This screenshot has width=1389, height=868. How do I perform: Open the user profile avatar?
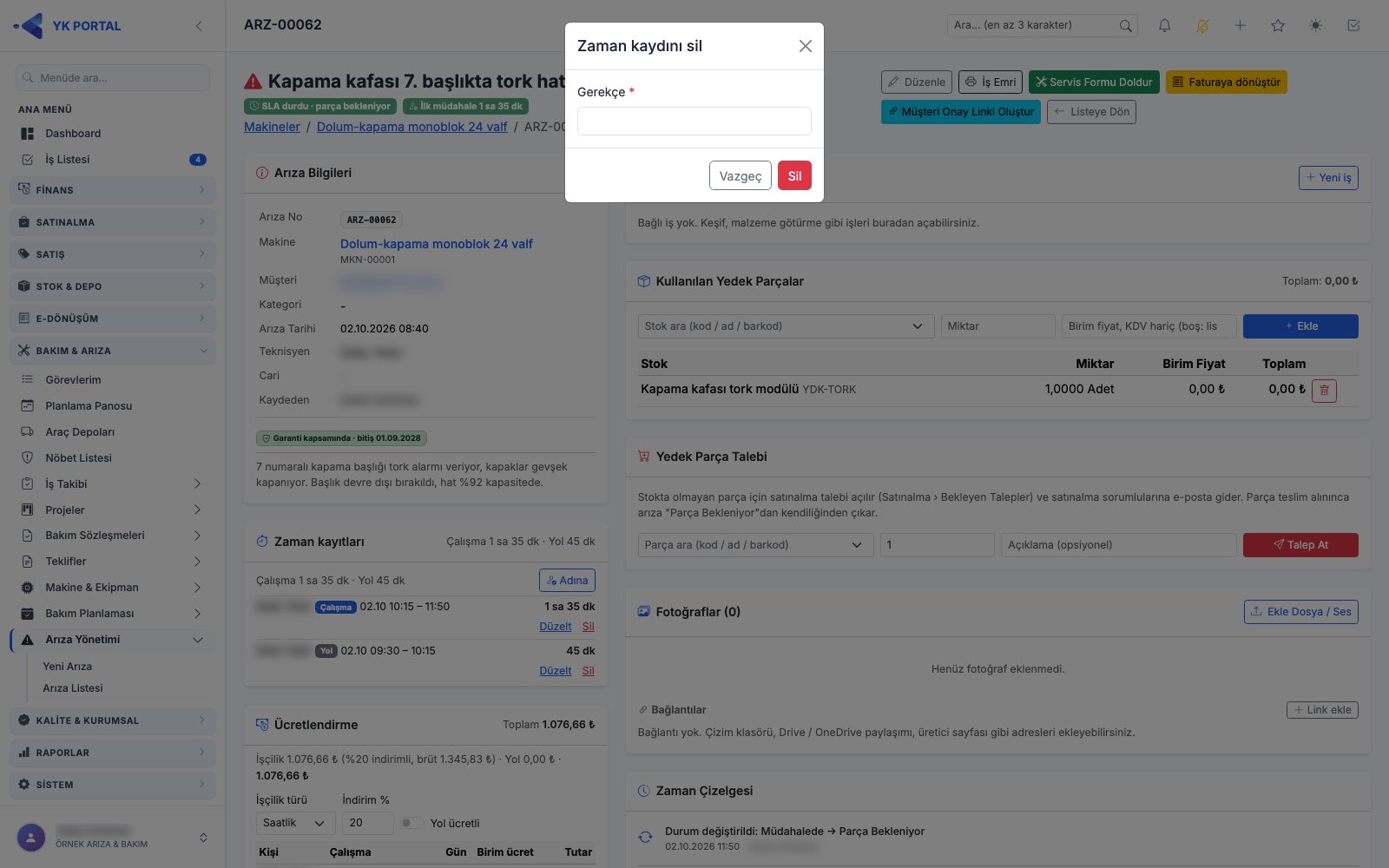(x=31, y=838)
